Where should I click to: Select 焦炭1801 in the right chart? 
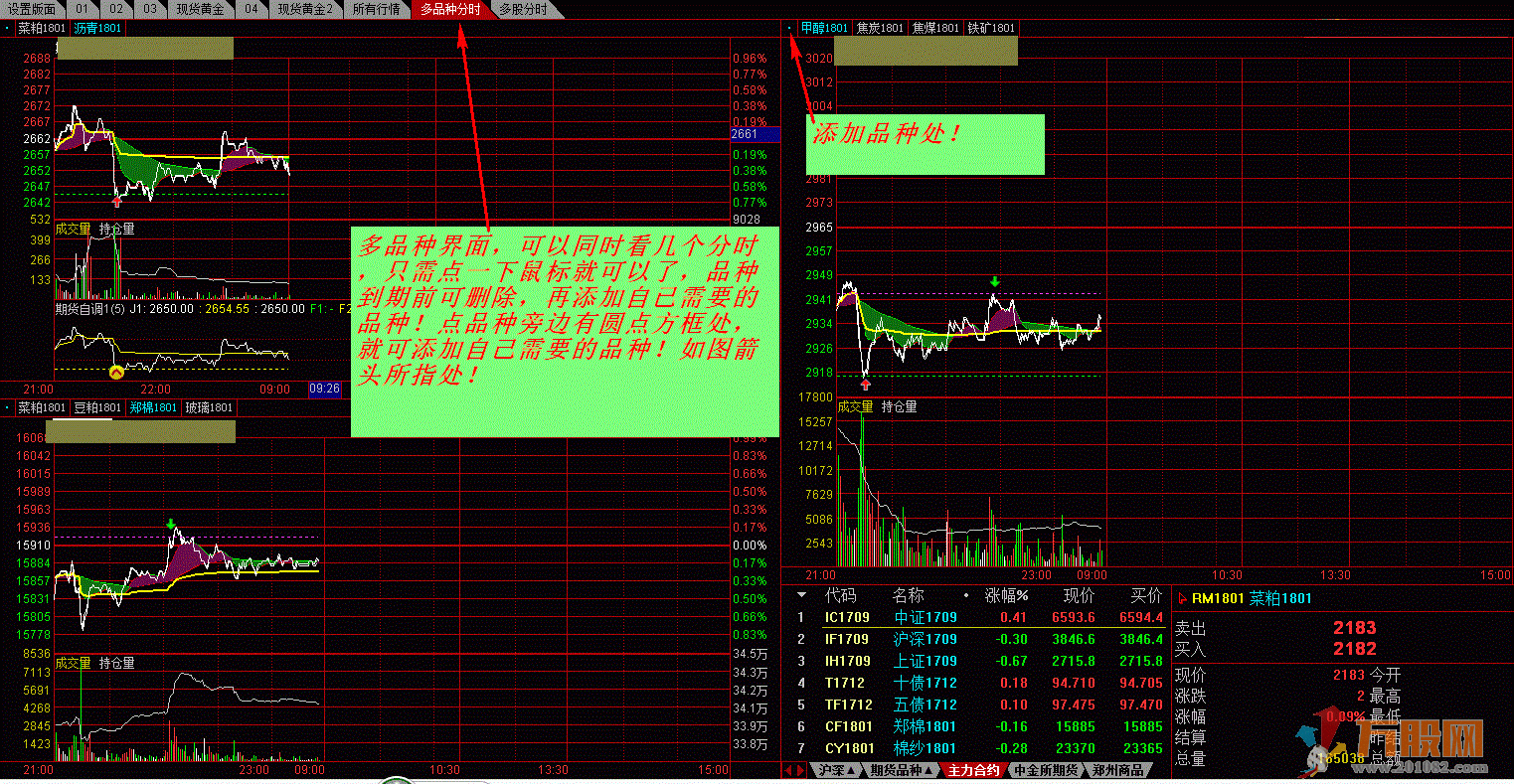coord(880,29)
